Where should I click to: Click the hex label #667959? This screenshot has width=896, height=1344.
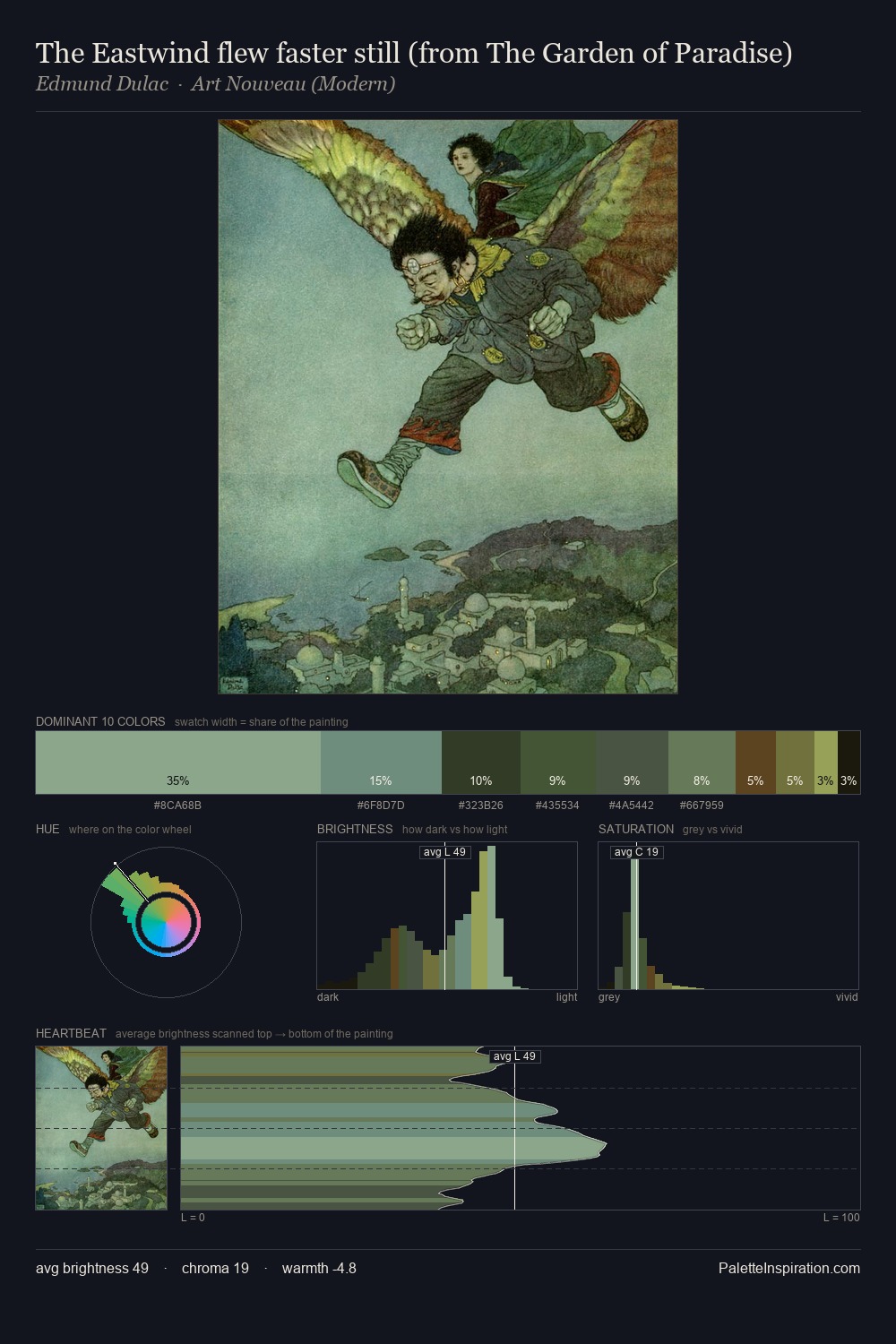(702, 806)
